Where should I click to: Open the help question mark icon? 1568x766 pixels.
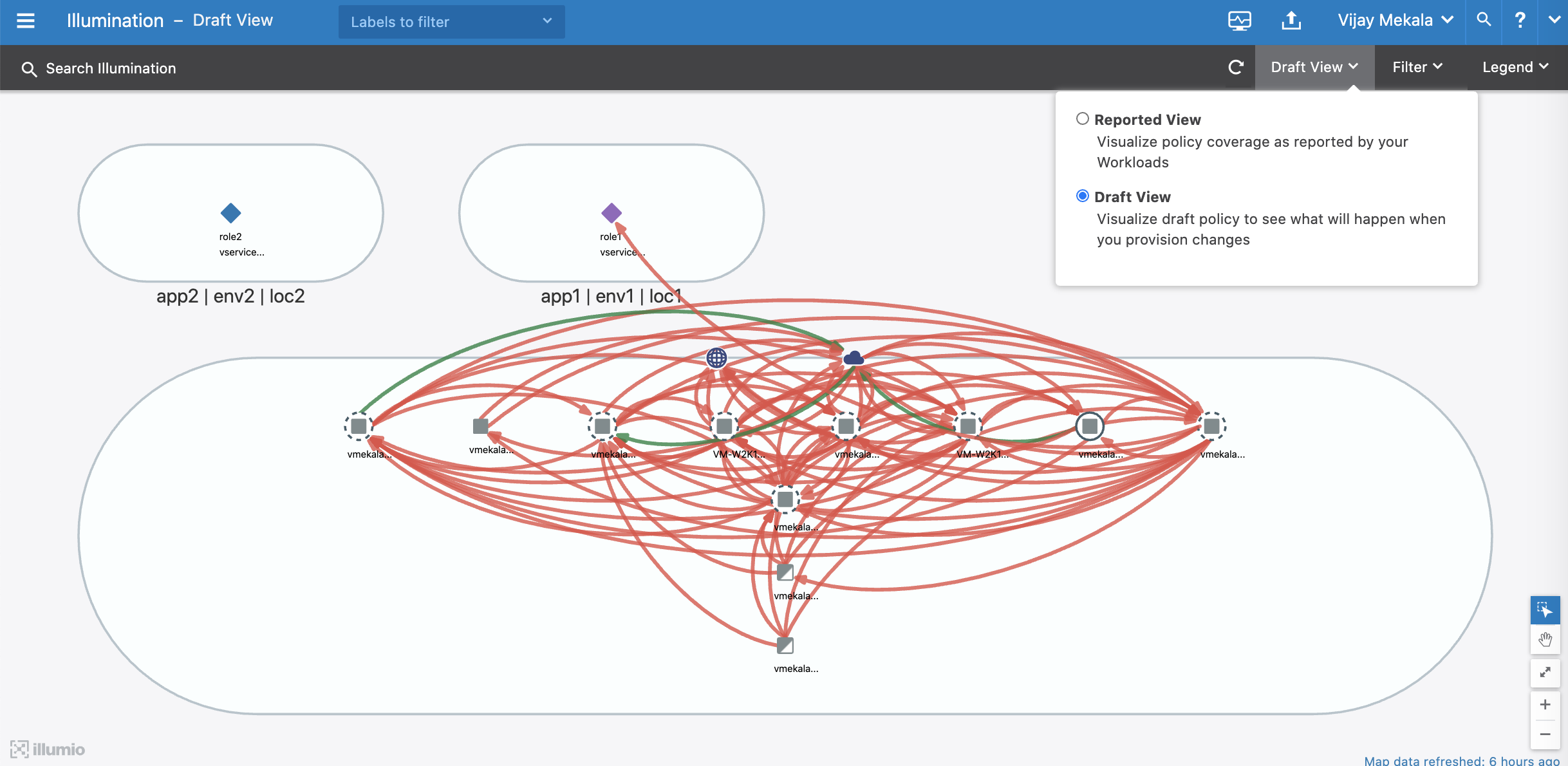coord(1520,21)
